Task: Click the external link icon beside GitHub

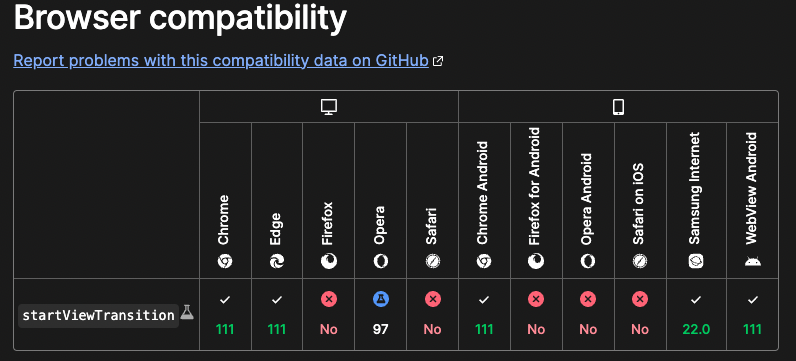Action: [438, 61]
